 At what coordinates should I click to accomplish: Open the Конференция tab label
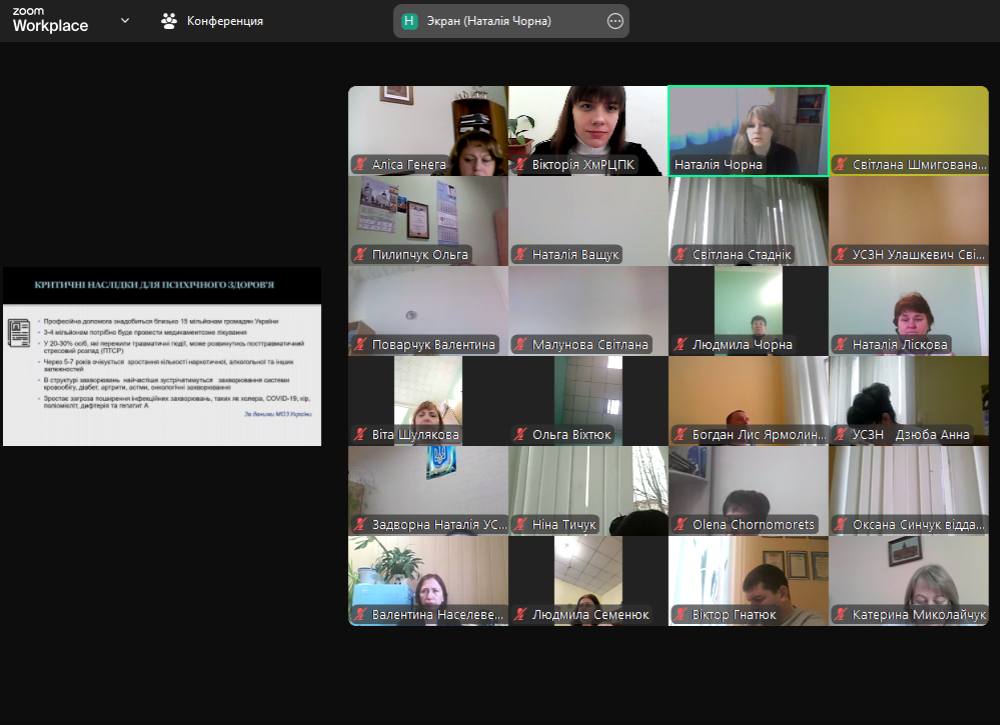coord(225,20)
